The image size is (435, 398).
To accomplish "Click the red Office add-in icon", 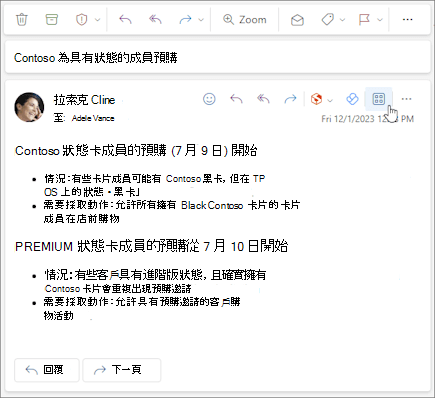I will coord(316,99).
